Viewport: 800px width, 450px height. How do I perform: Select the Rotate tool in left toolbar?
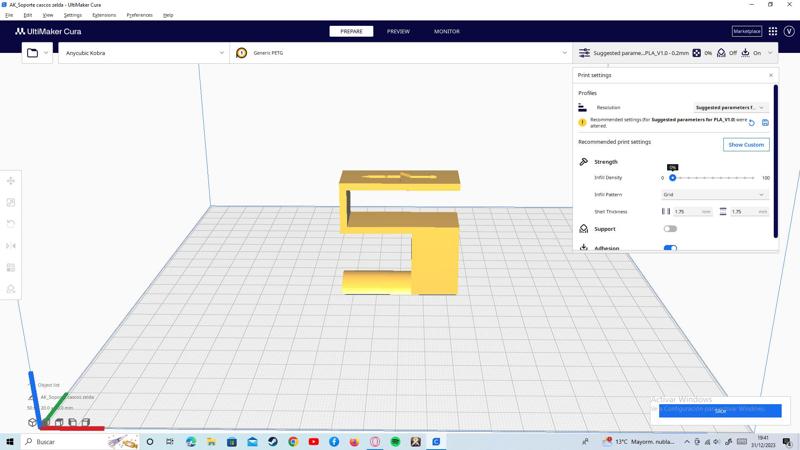coord(10,224)
